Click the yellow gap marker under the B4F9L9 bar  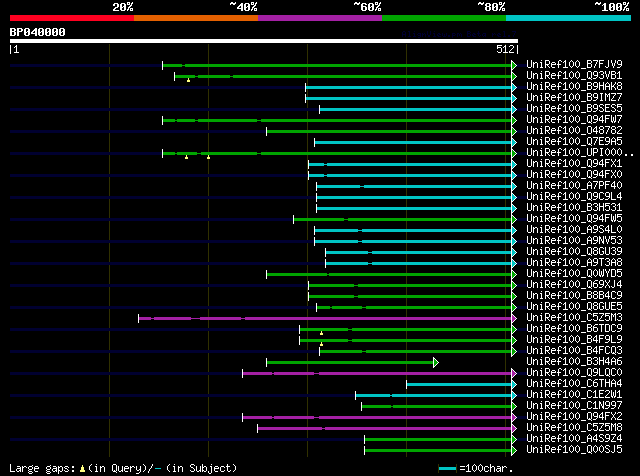tap(321, 345)
